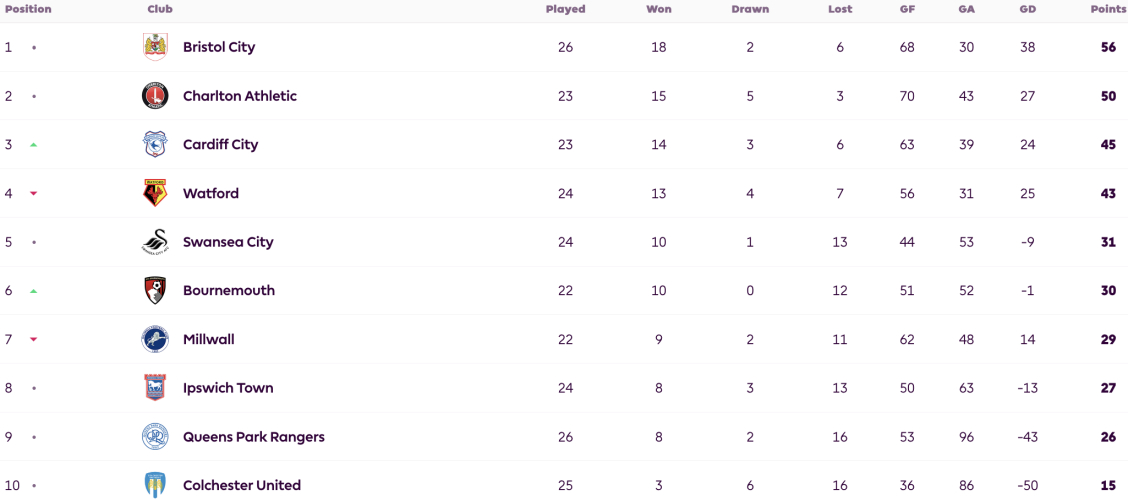Click the Bournemouth club badge
1128x500 pixels.
(x=155, y=291)
